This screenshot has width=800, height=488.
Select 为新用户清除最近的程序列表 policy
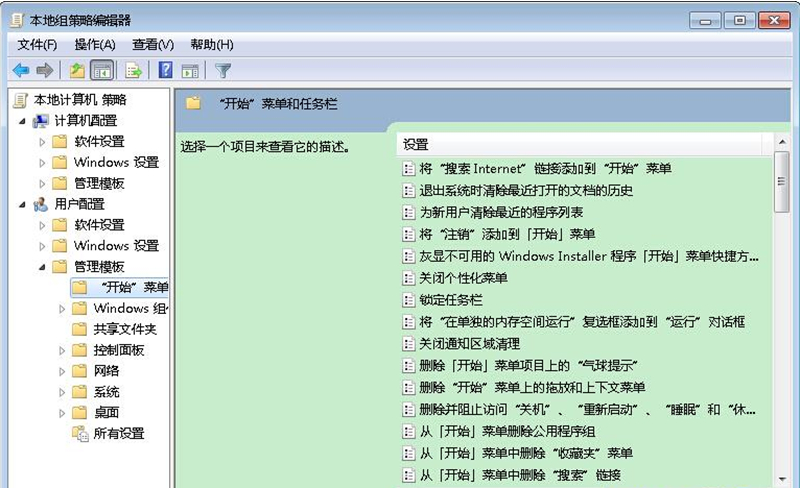(501, 212)
